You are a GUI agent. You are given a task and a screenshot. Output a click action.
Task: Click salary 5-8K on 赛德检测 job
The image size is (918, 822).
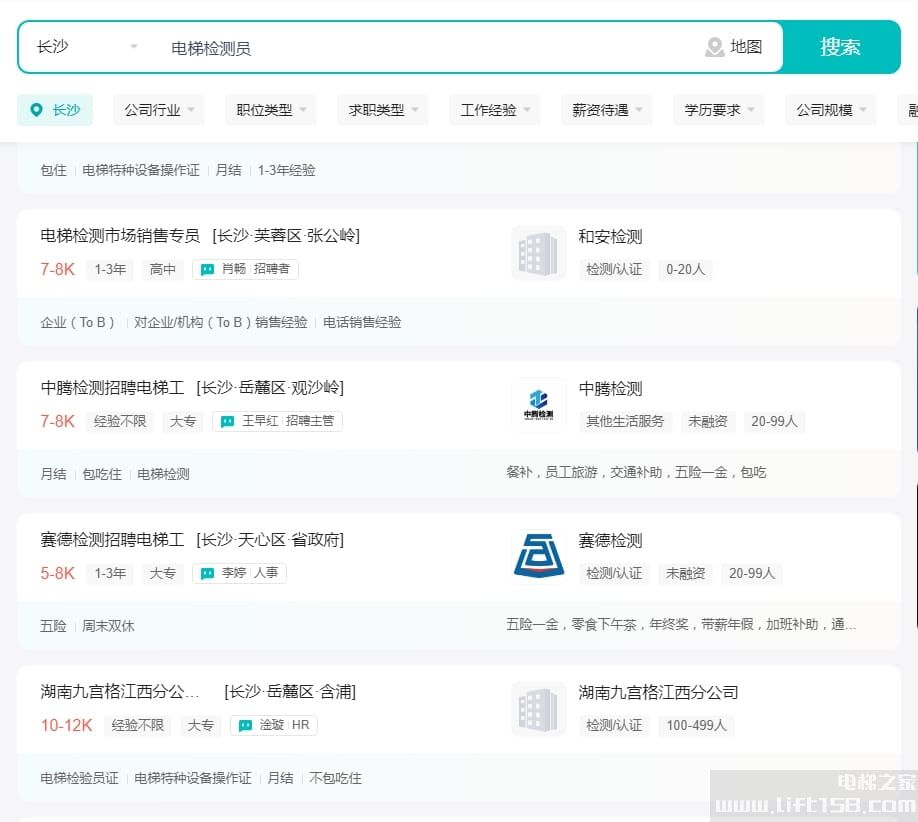57,573
